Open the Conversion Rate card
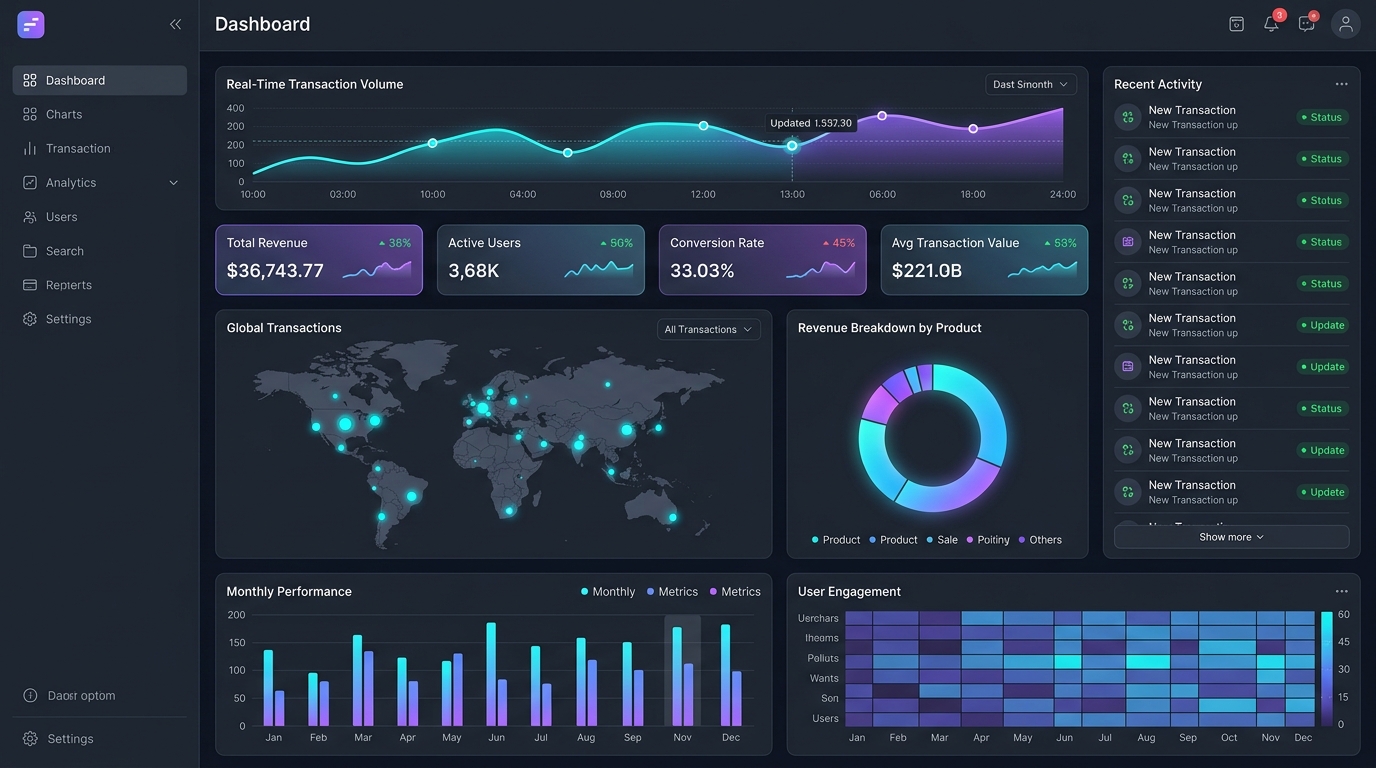 (763, 260)
